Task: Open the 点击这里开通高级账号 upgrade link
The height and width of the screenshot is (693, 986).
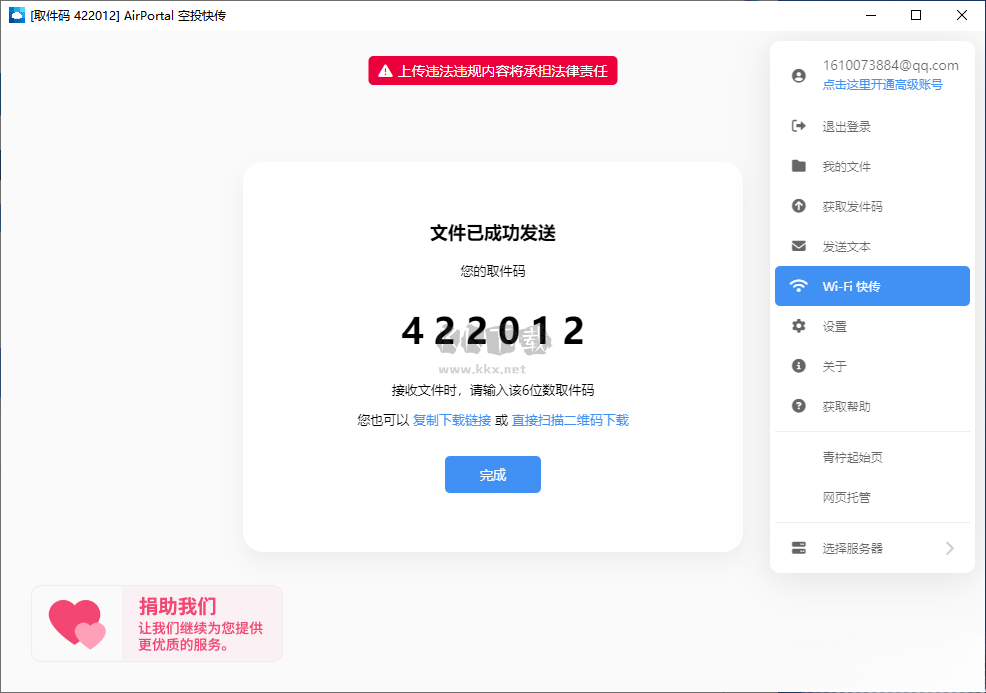Action: [x=884, y=85]
